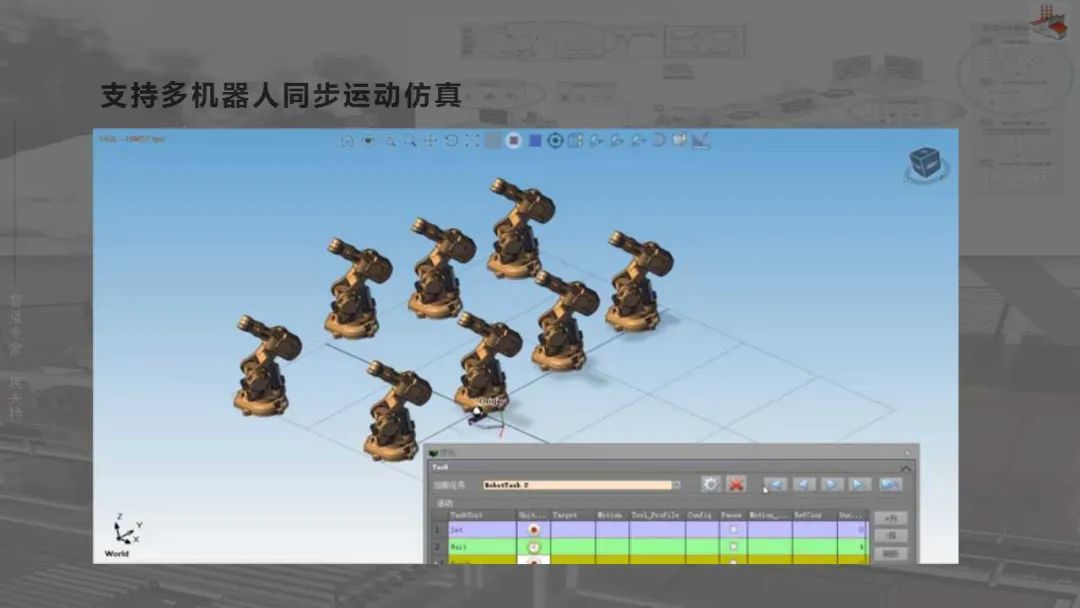Screen dimensions: 1080x608
Task: Click the rotate view icon
Action: pos(451,141)
